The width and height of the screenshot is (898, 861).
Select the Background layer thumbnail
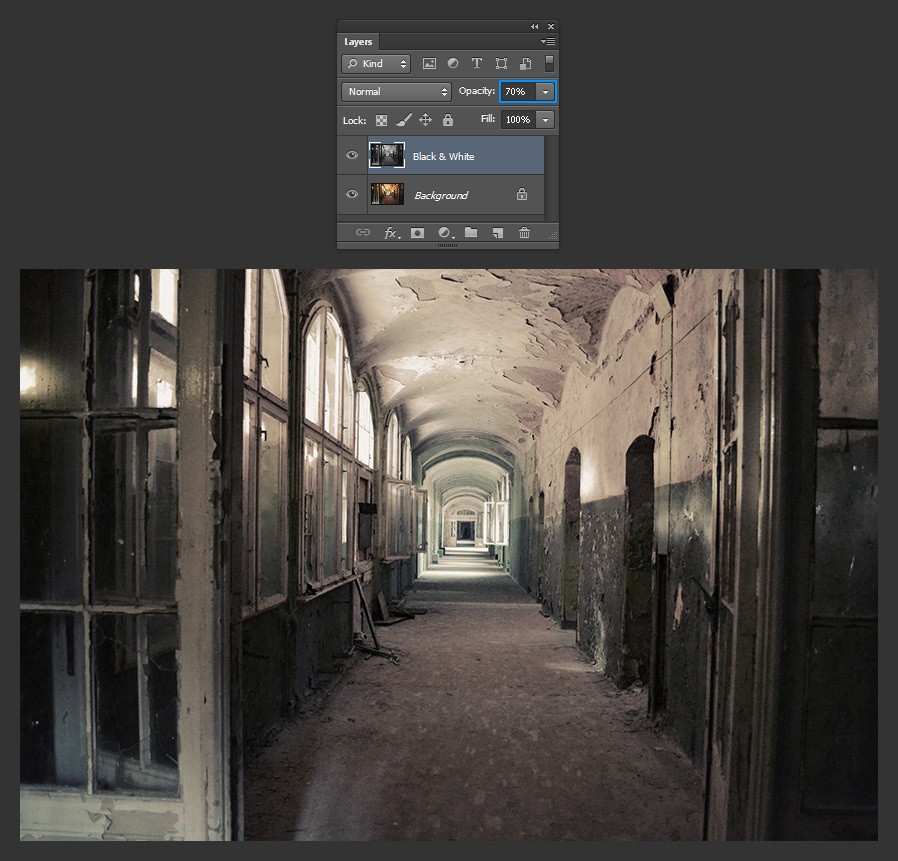point(387,194)
